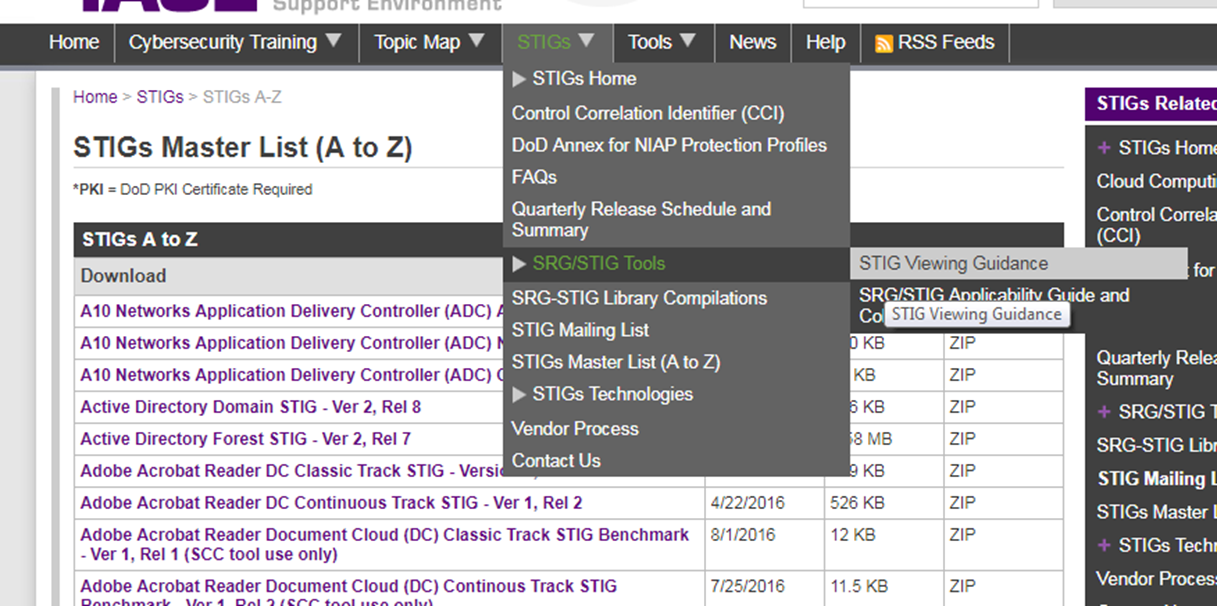Open sidebar STIG Mailing List link
Viewport: 1217px width, 606px height.
tap(1157, 479)
